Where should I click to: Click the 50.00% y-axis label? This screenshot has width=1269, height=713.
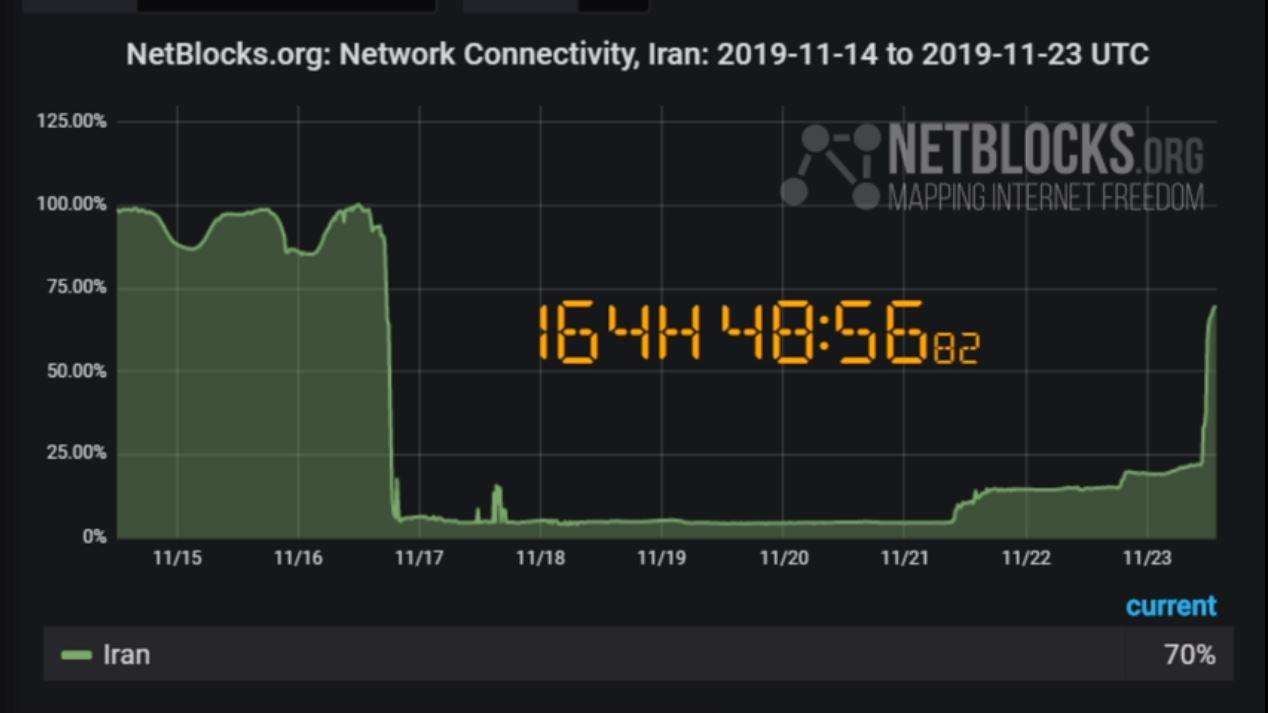pyautogui.click(x=76, y=371)
